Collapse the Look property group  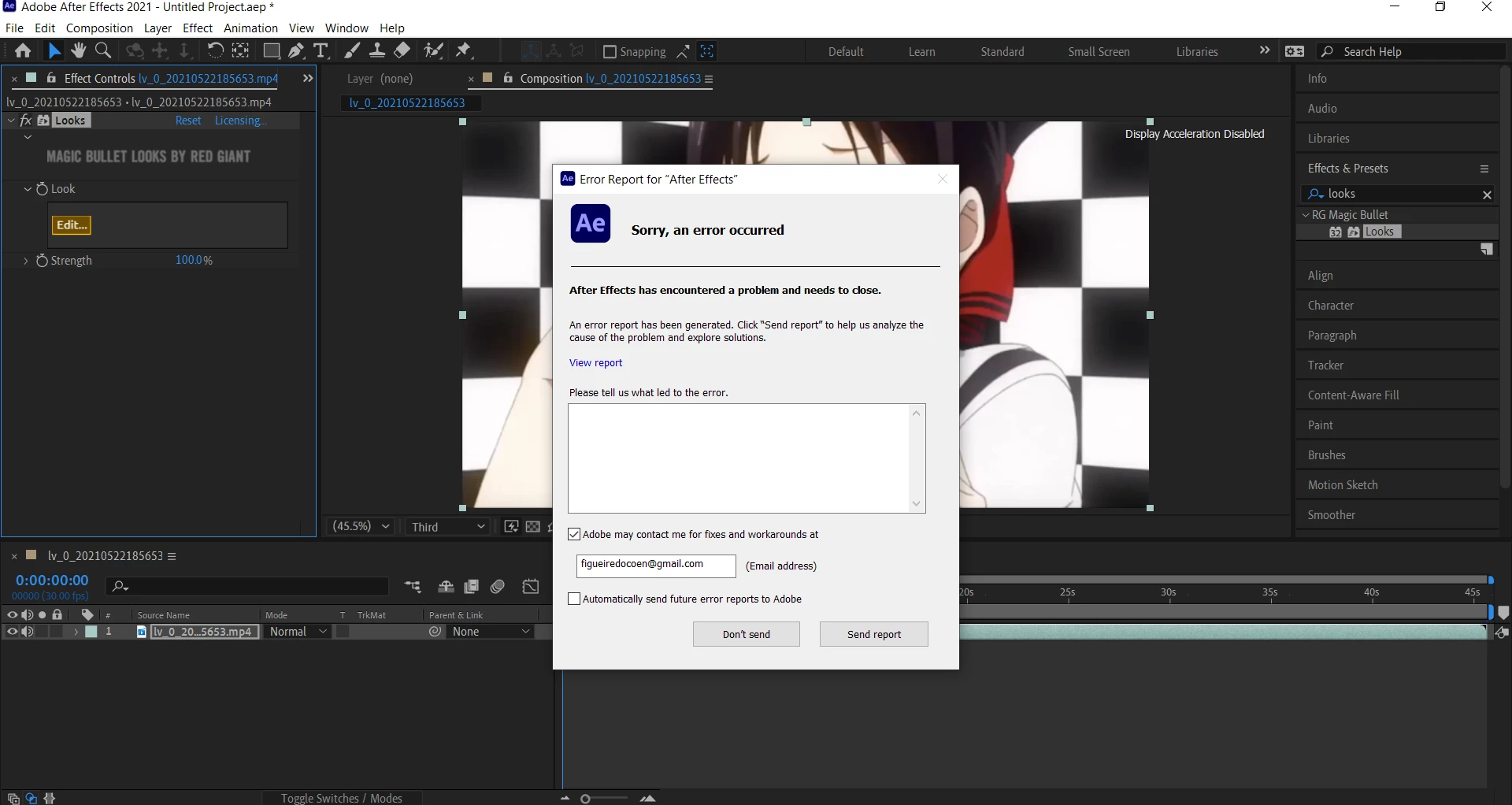(x=27, y=189)
